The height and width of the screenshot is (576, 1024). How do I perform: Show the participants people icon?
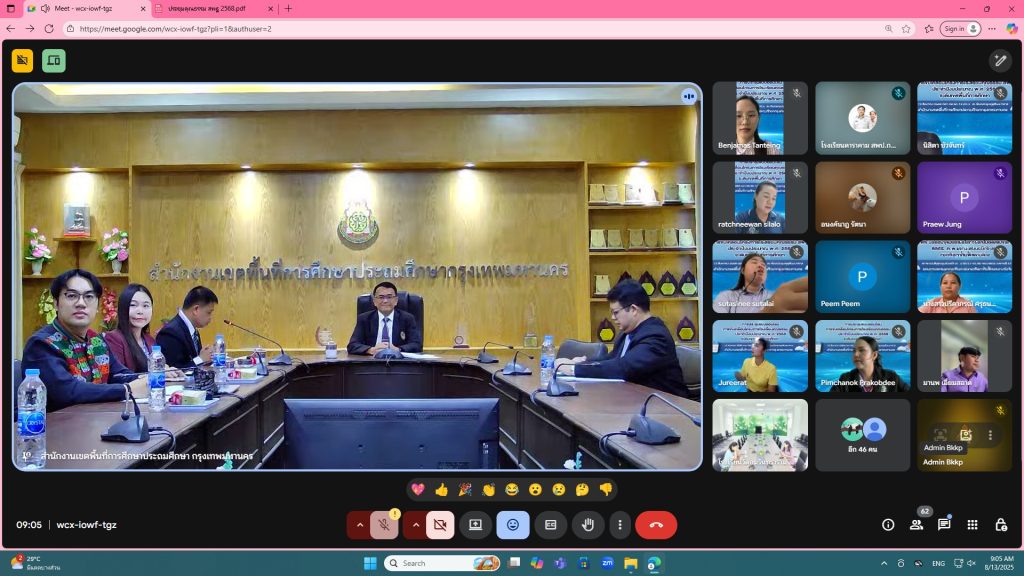click(x=916, y=524)
